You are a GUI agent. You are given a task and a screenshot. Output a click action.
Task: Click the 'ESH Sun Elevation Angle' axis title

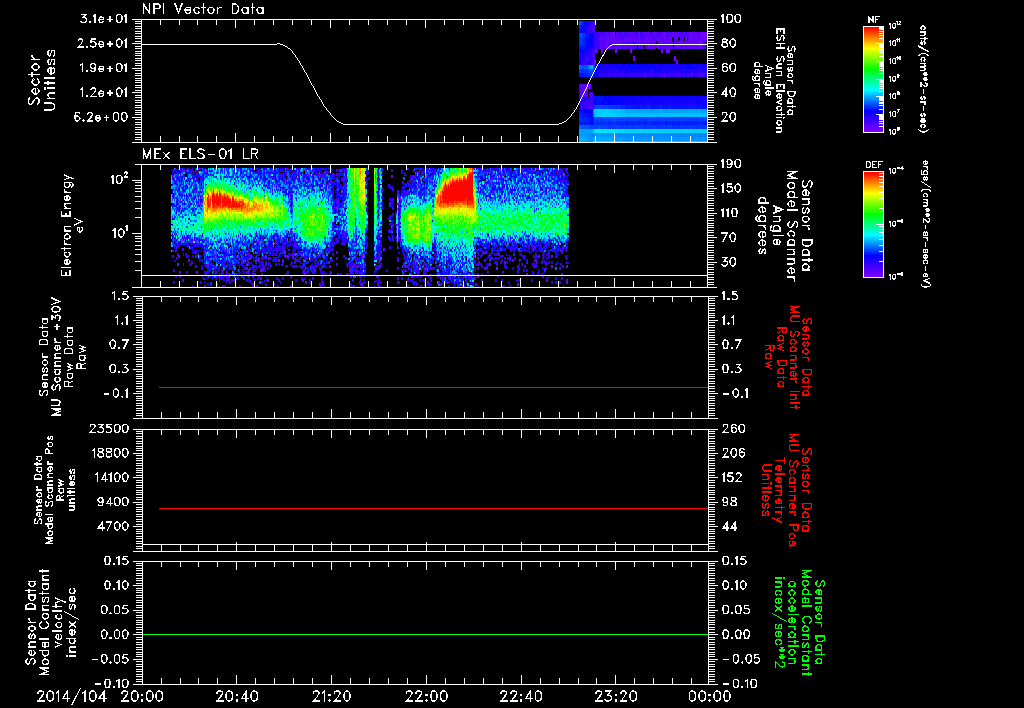coord(773,80)
